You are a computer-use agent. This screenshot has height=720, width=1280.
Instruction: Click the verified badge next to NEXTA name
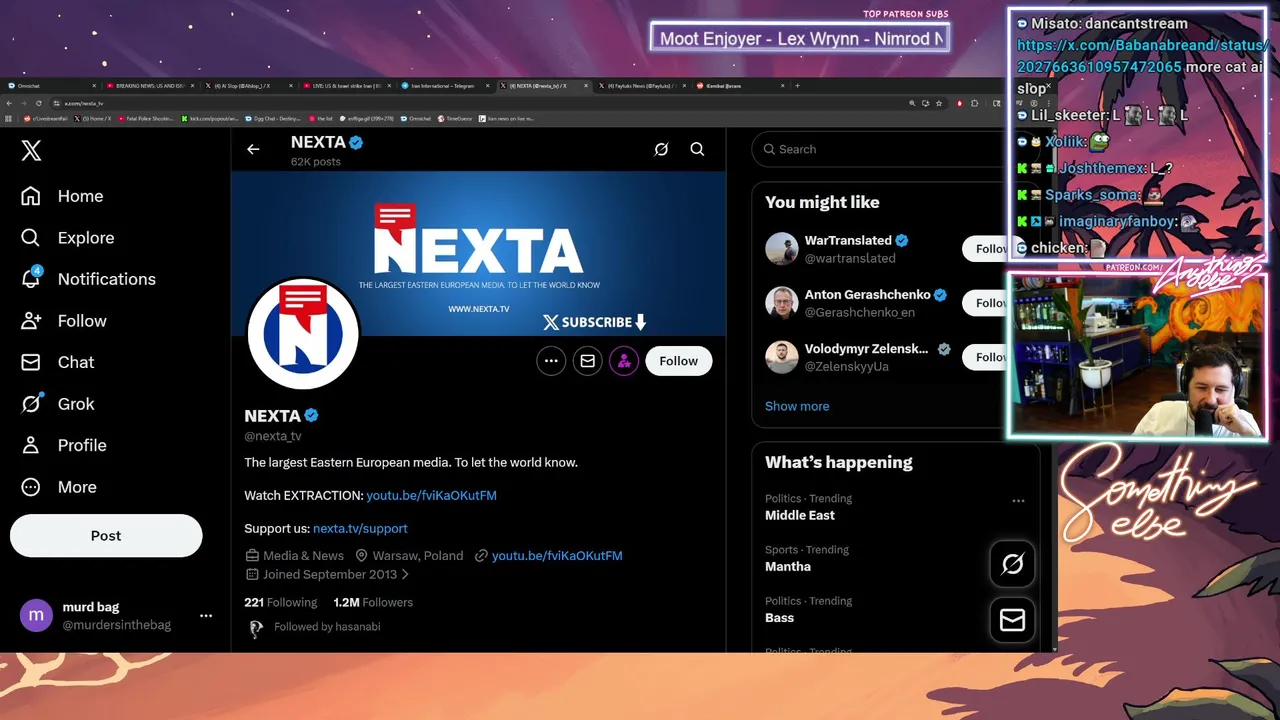pos(311,415)
